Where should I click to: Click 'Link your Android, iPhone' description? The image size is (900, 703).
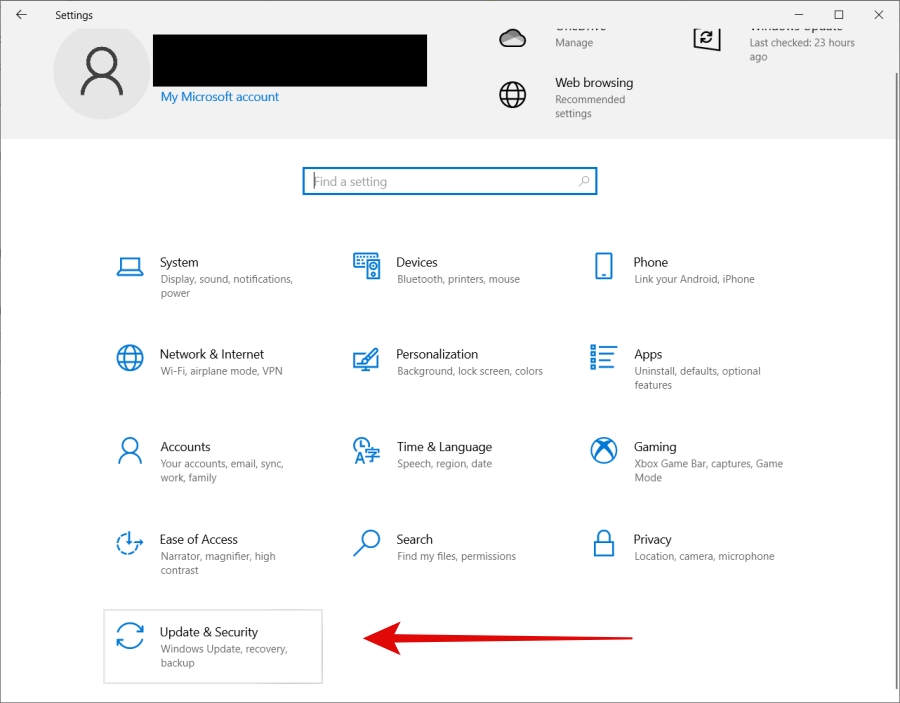coord(695,279)
